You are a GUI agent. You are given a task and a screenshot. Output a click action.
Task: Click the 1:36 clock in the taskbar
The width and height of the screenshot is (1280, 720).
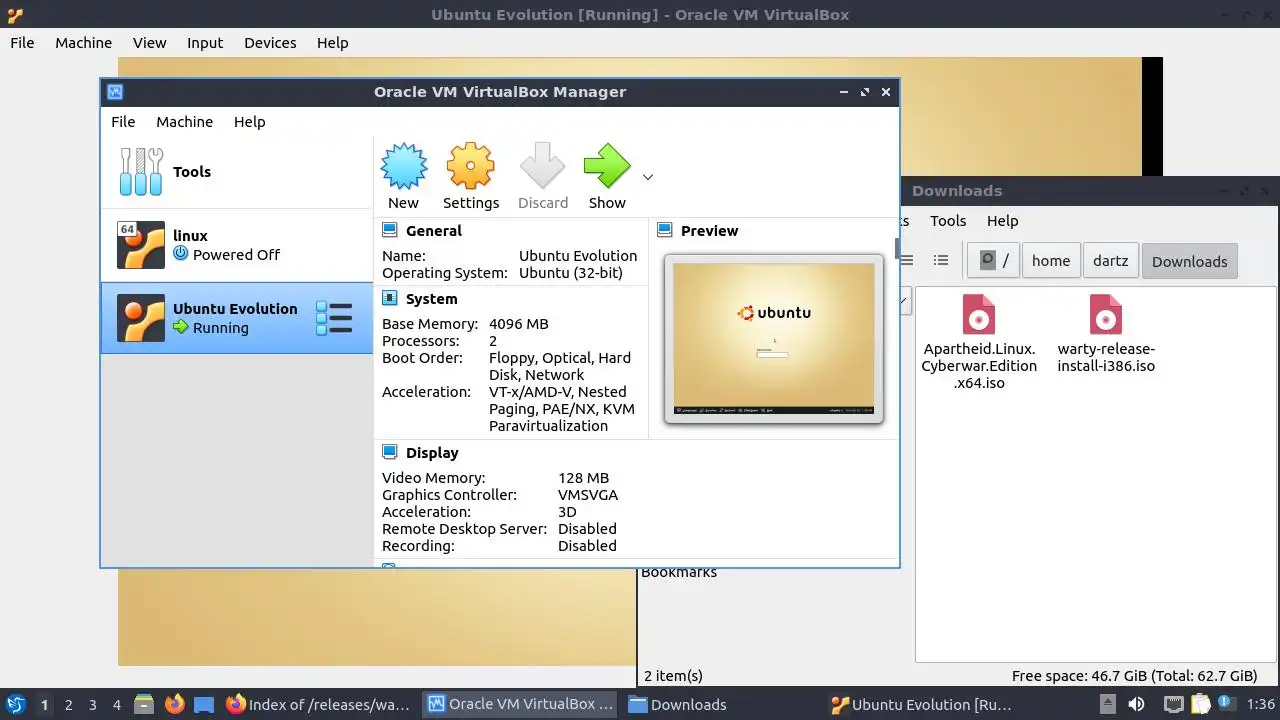(x=1261, y=705)
